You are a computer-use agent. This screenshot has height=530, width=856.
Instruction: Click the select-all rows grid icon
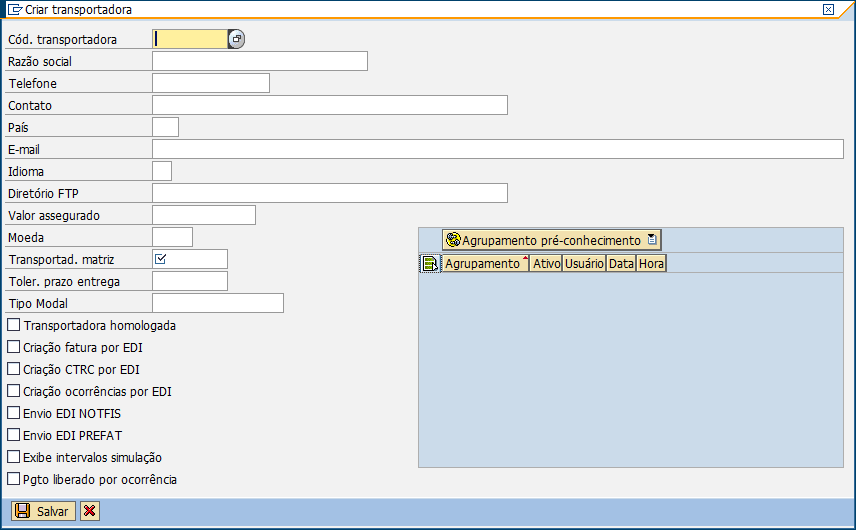[430, 264]
